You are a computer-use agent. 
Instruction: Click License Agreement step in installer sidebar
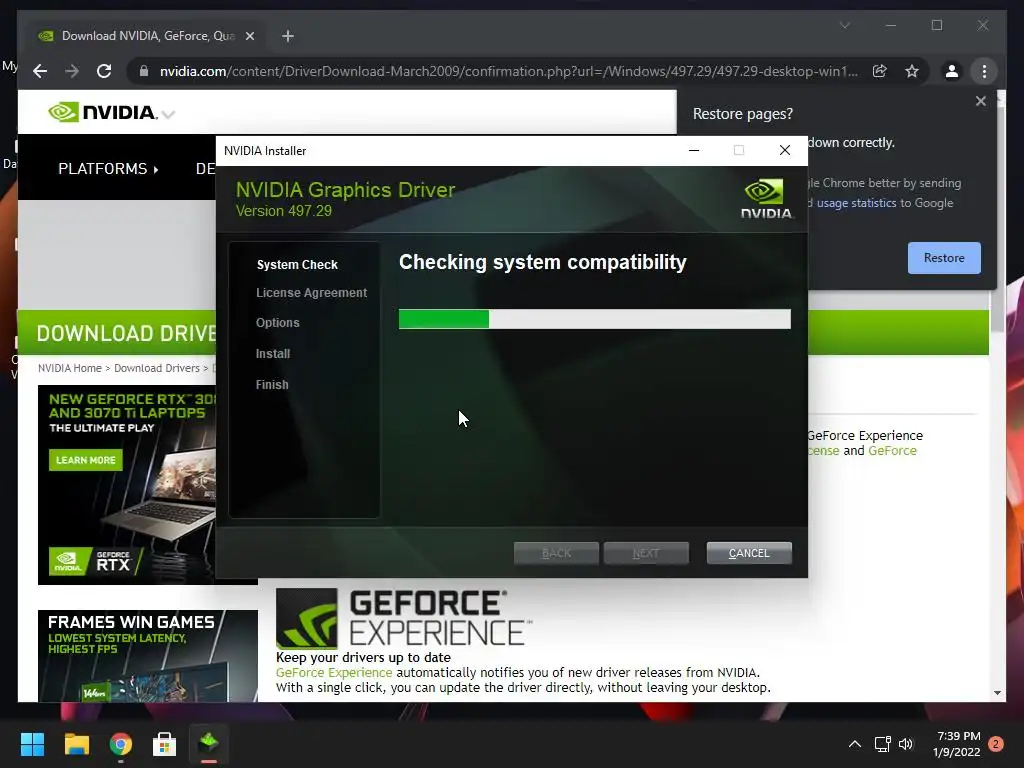[x=311, y=293]
